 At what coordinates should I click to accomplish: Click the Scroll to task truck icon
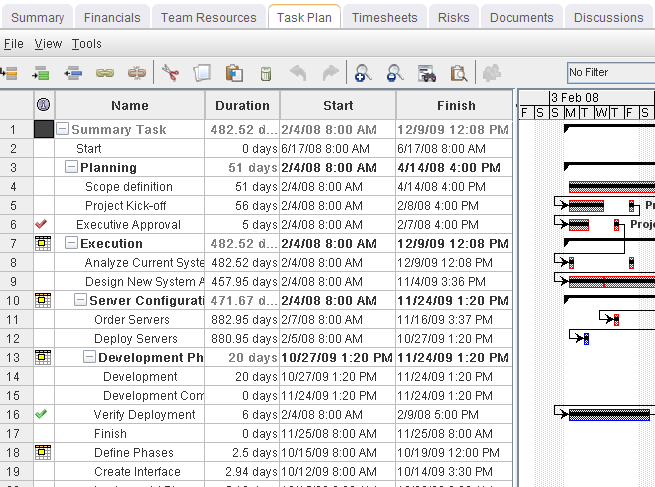[427, 74]
